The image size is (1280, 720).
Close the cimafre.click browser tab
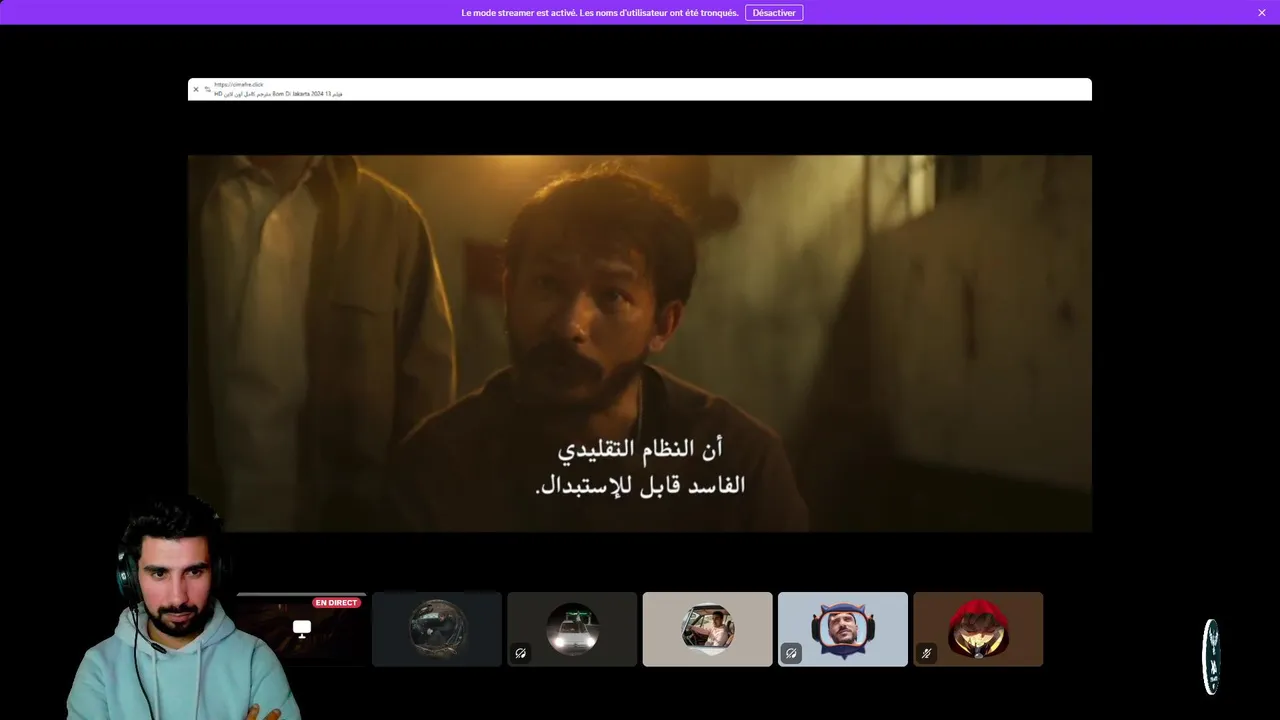point(196,89)
